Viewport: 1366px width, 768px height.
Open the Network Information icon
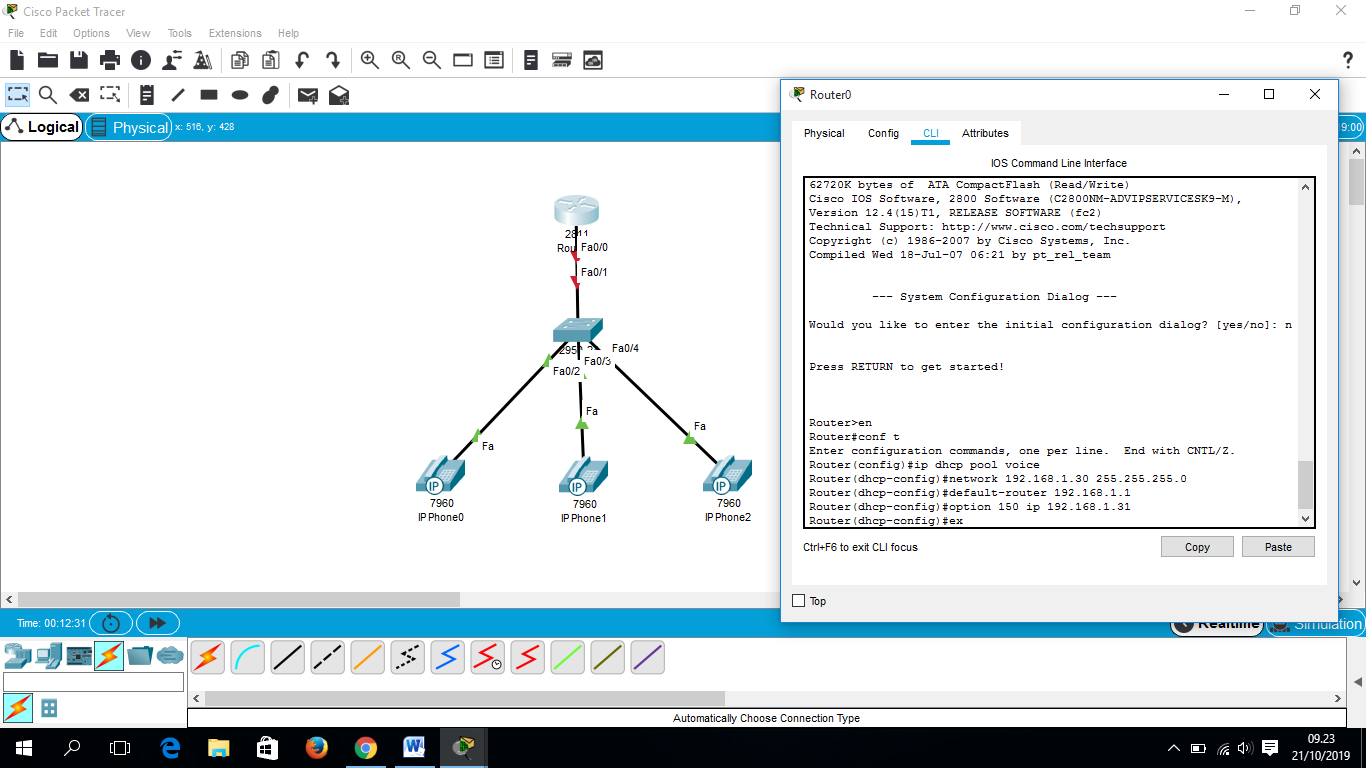coord(141,61)
